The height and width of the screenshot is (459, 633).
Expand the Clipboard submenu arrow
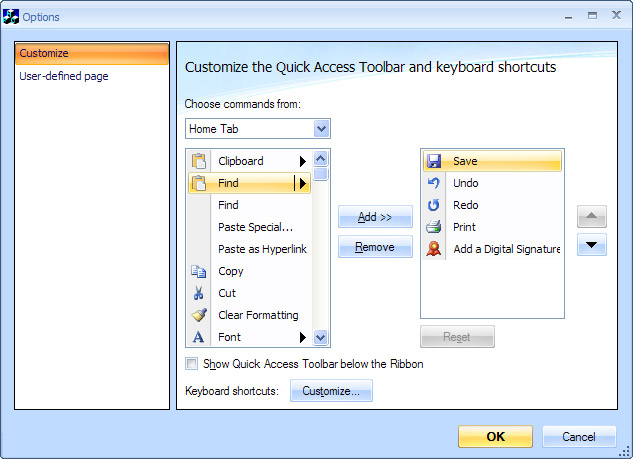(302, 161)
